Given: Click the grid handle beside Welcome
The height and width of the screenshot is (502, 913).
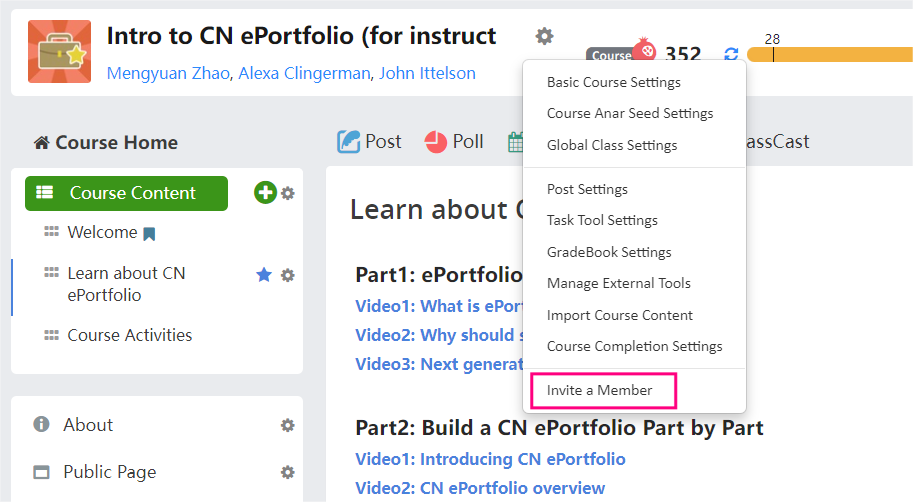Looking at the screenshot, I should click(51, 231).
